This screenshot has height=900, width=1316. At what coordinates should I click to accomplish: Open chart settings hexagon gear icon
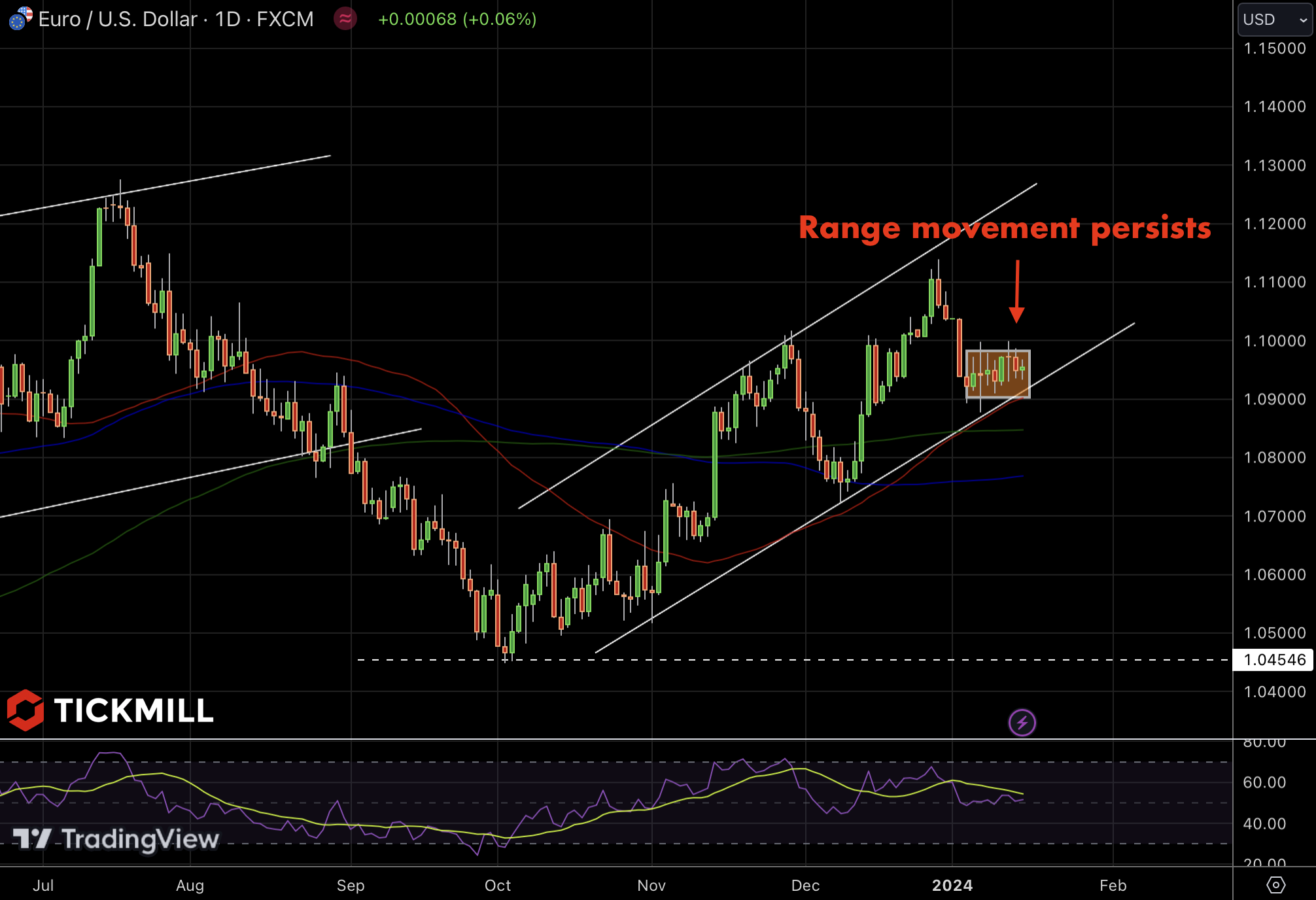coord(1275,885)
